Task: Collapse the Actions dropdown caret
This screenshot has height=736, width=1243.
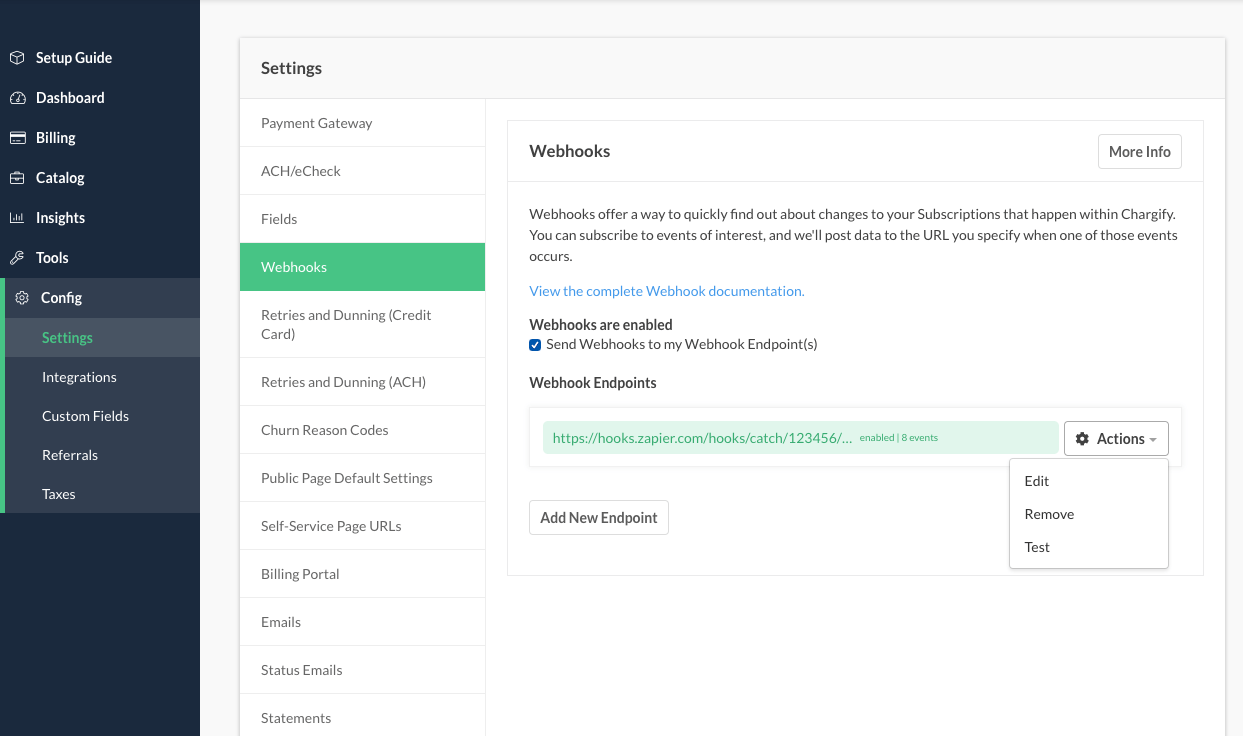Action: click(x=1153, y=440)
